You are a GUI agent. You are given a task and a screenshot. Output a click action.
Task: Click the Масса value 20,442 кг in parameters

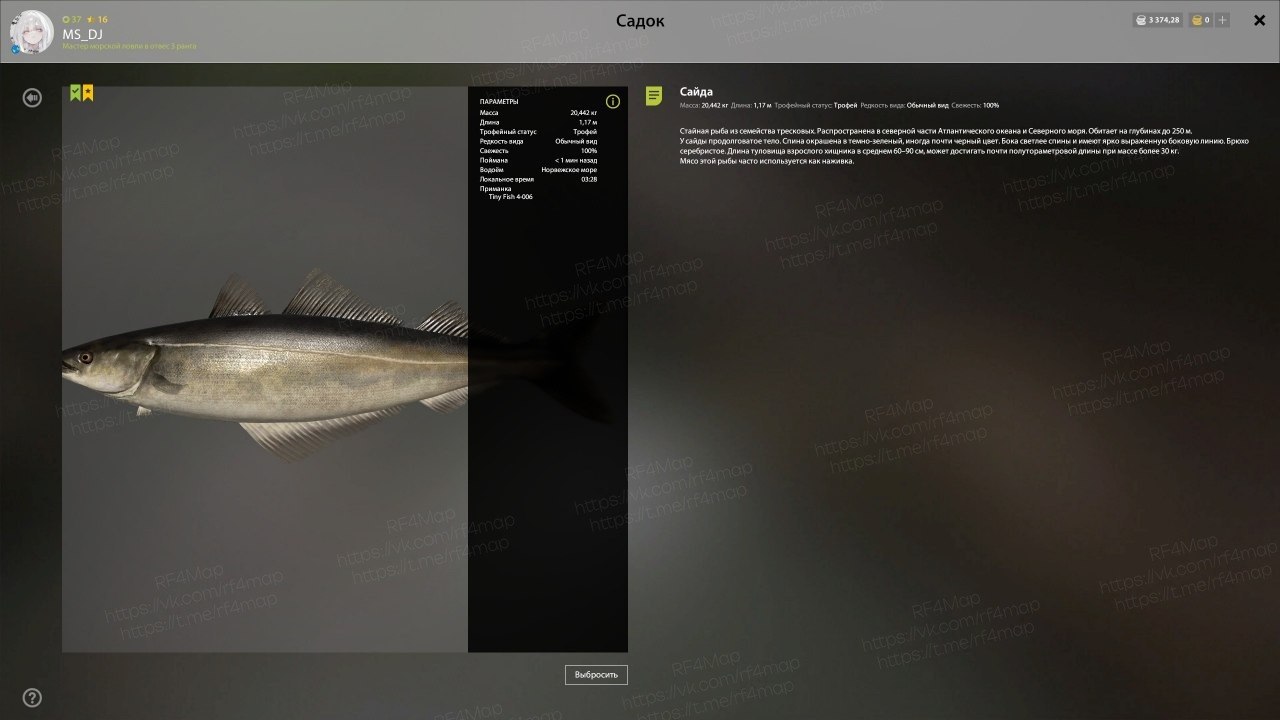[583, 113]
